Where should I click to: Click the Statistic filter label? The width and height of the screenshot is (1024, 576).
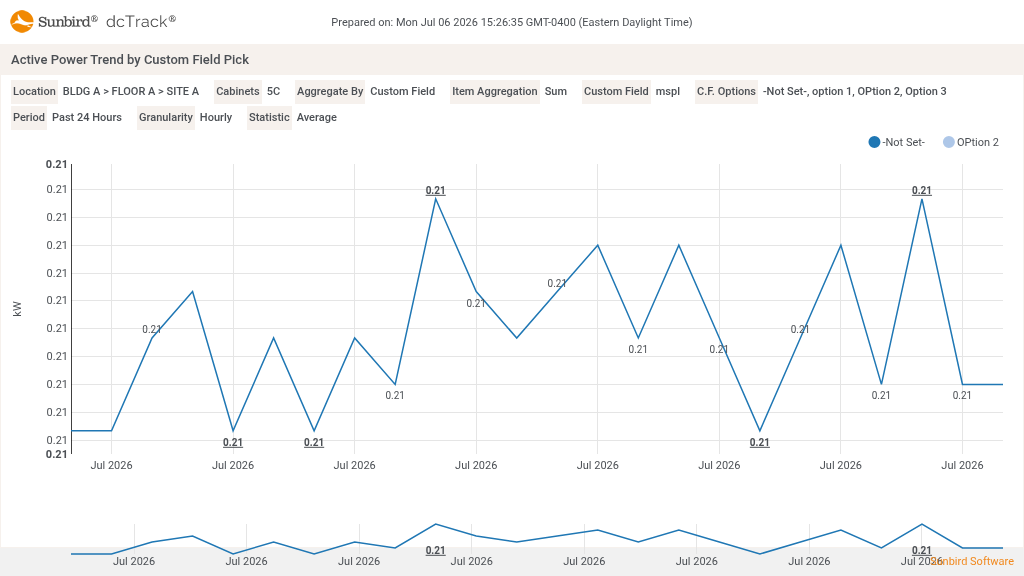click(268, 118)
